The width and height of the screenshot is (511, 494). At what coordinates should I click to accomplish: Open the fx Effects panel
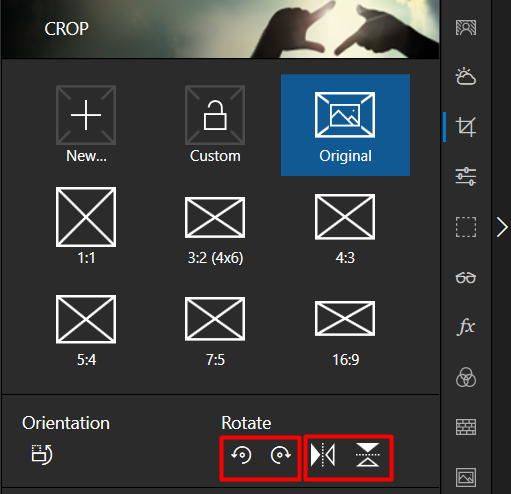[x=466, y=326]
